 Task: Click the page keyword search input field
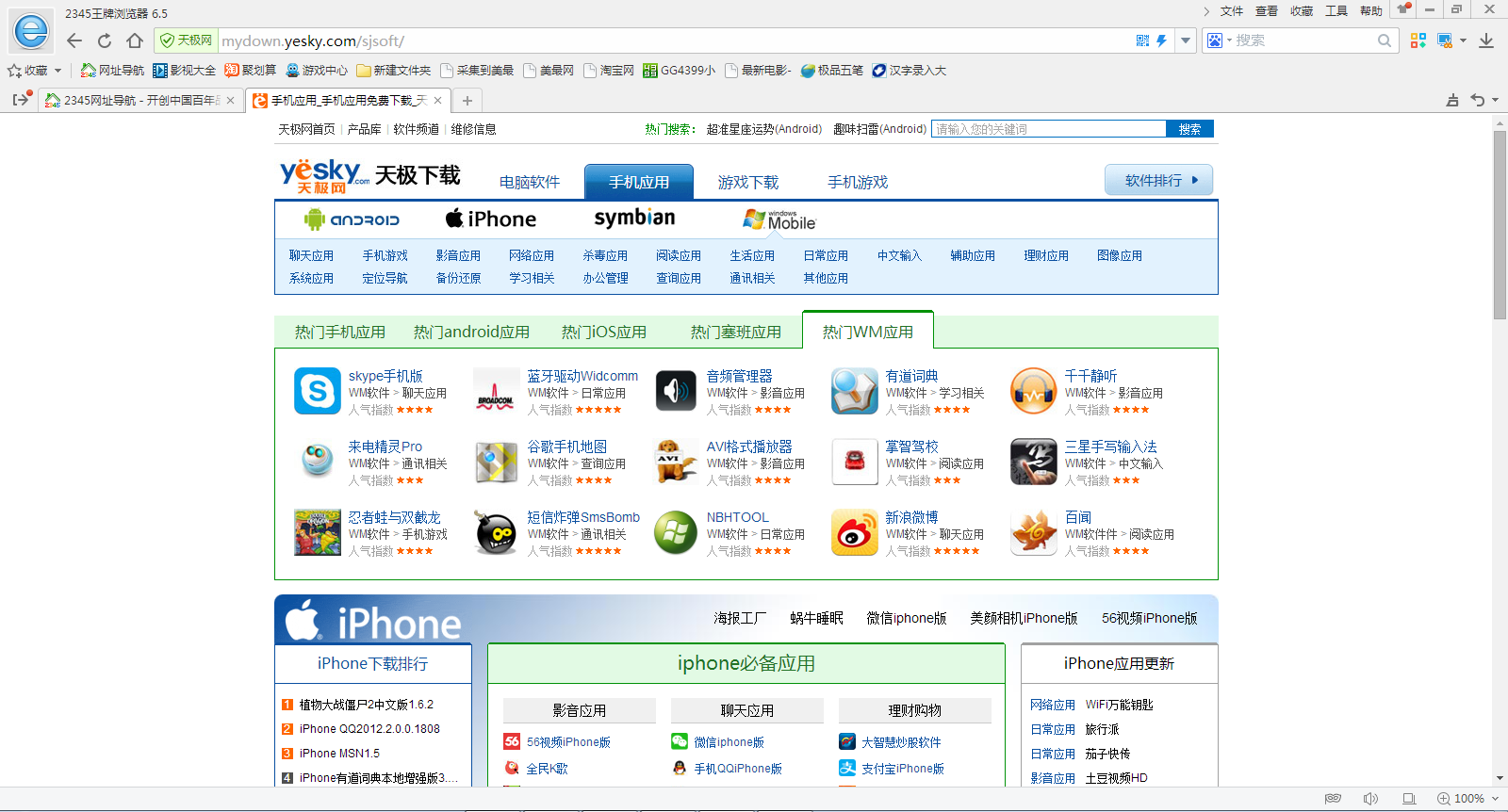tap(1048, 129)
